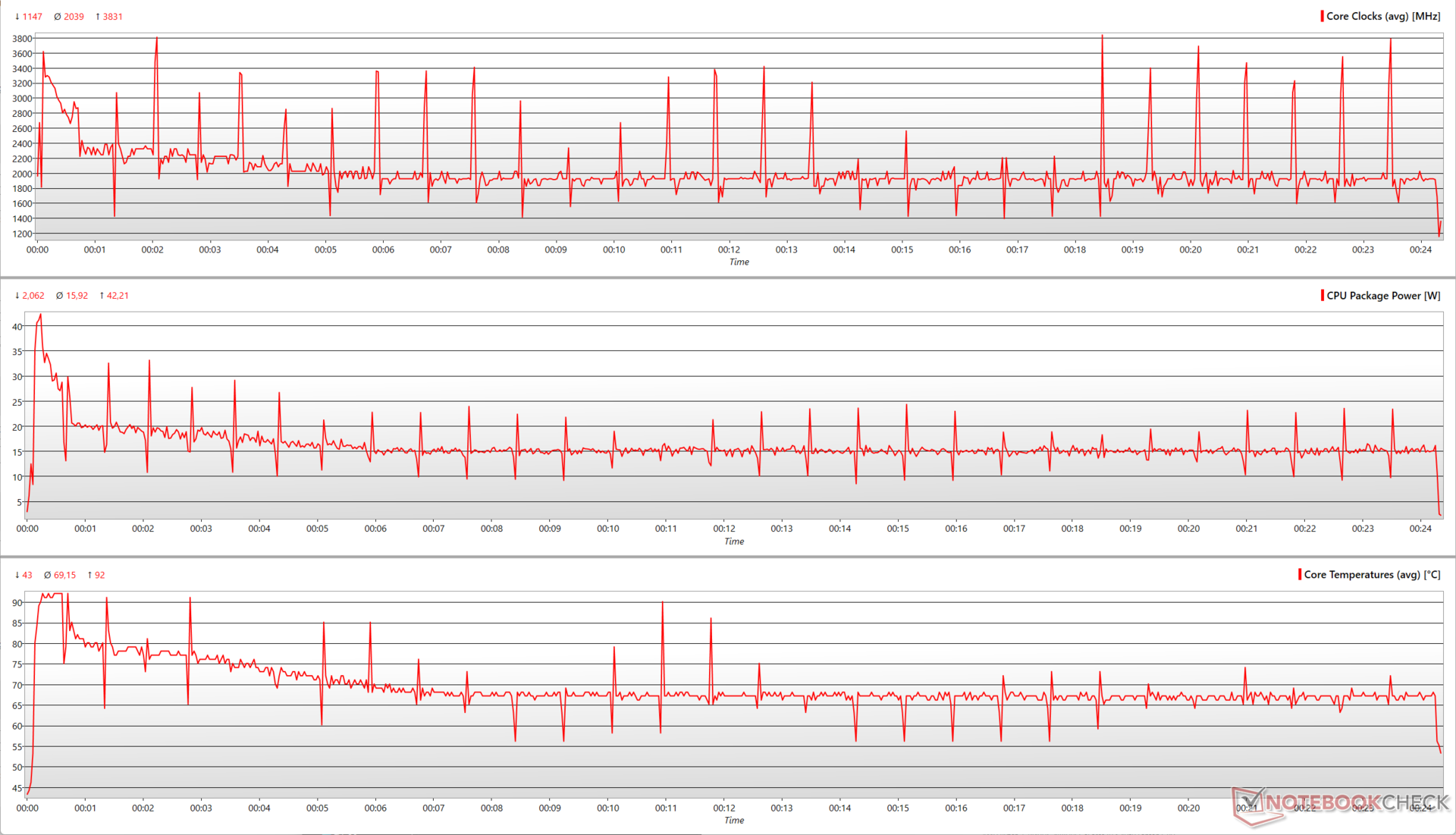Click the minimum 2,062 power indicator
The image size is (1456, 835).
30,295
